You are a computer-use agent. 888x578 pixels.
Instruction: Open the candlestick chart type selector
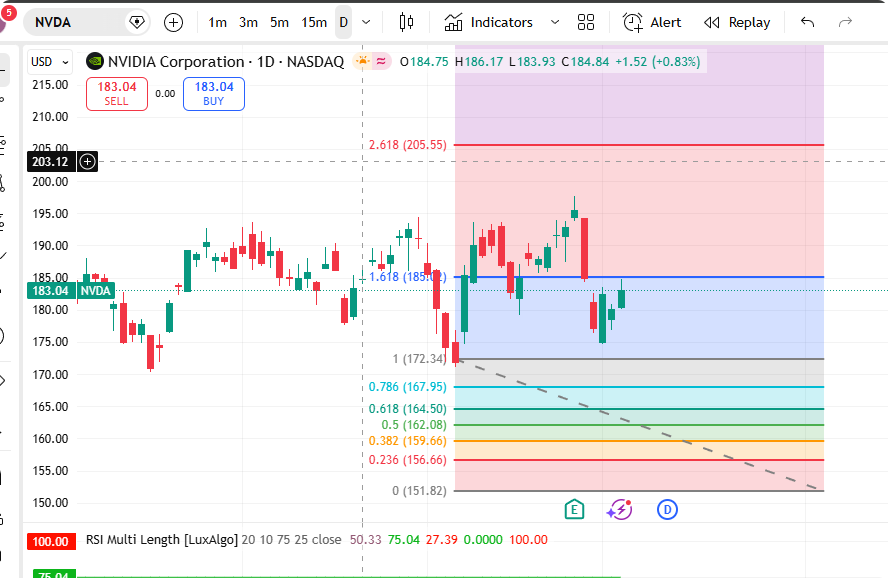(x=406, y=23)
